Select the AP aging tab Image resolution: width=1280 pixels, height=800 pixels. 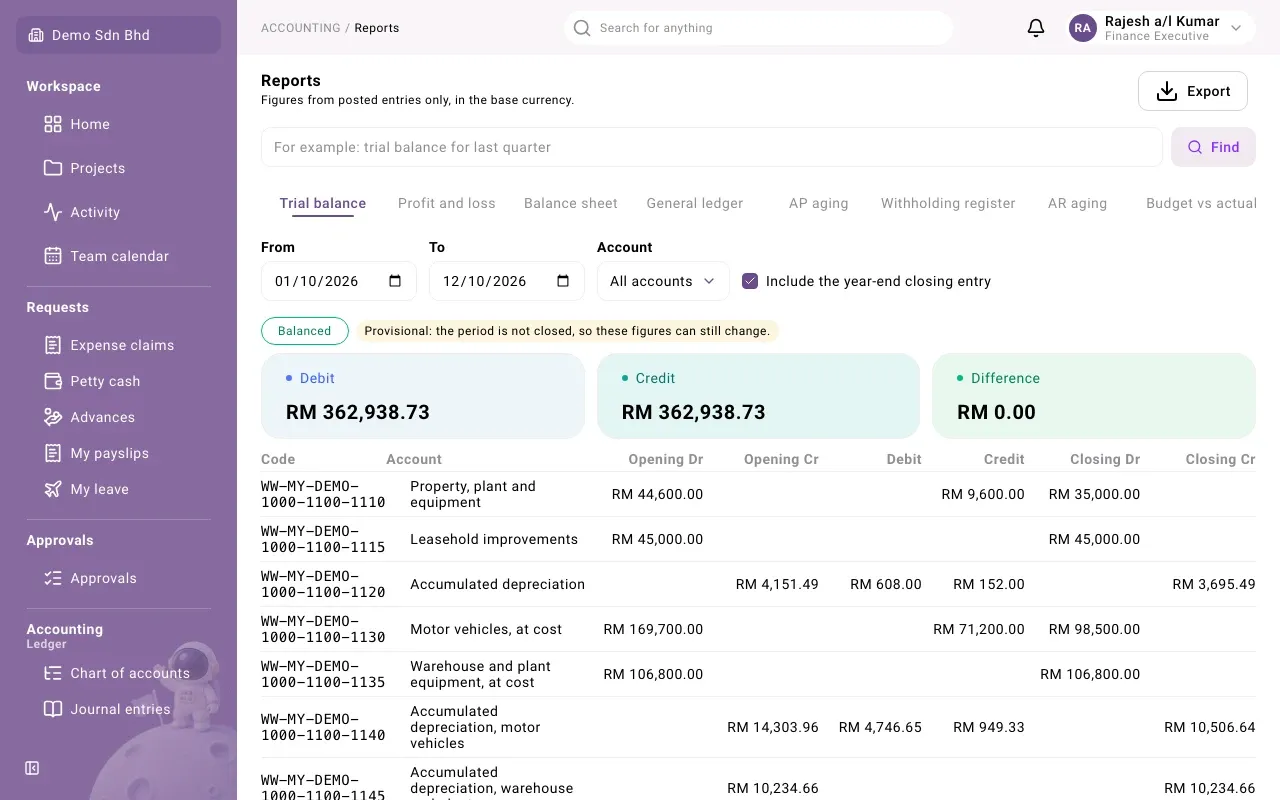coord(819,203)
